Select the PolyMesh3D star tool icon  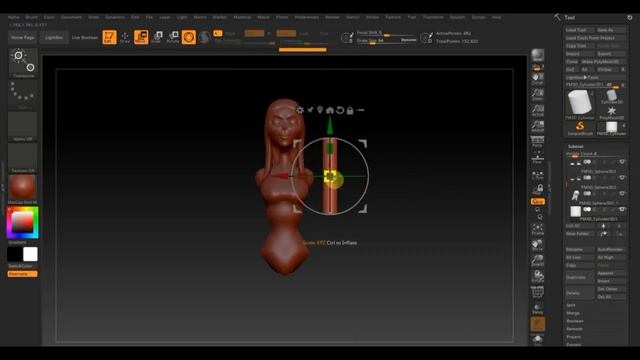click(611, 113)
